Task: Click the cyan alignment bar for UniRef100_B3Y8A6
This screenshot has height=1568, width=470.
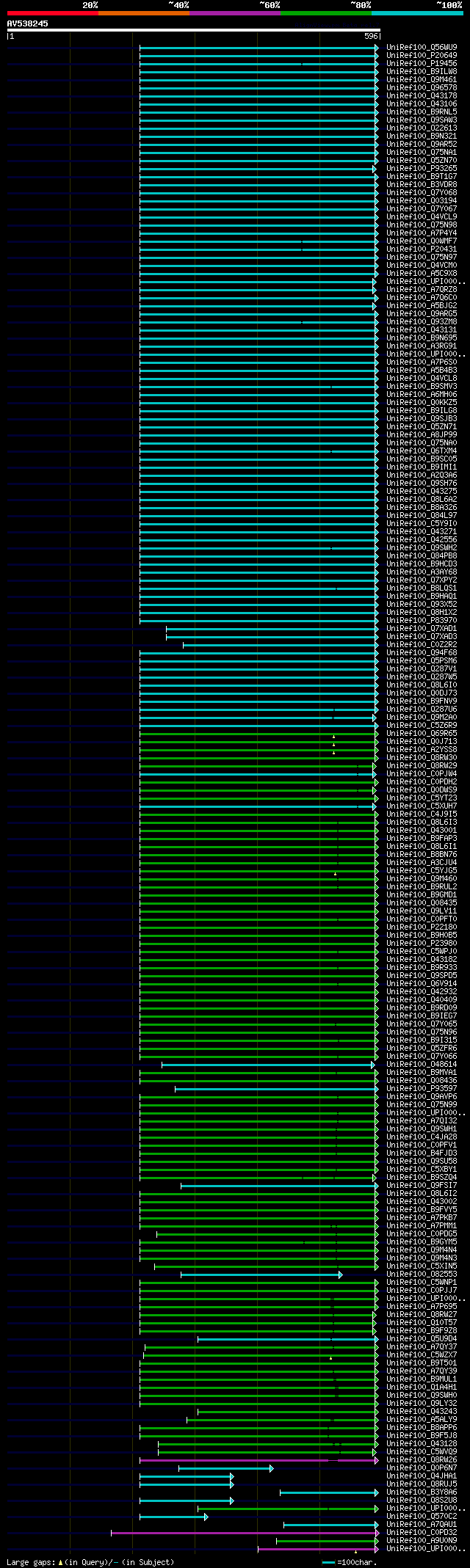Action: (x=329, y=1492)
